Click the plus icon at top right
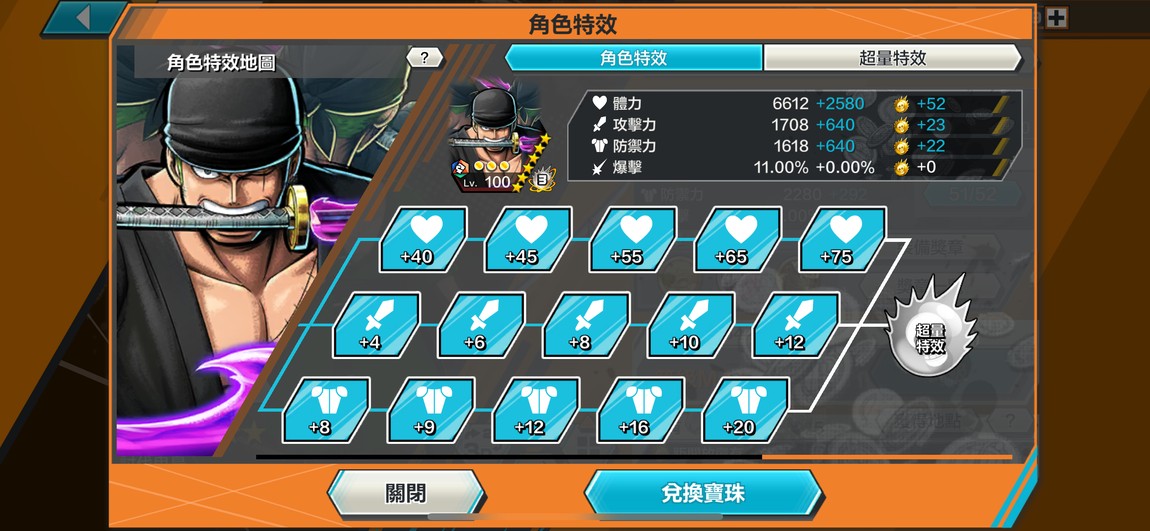 pos(1056,18)
